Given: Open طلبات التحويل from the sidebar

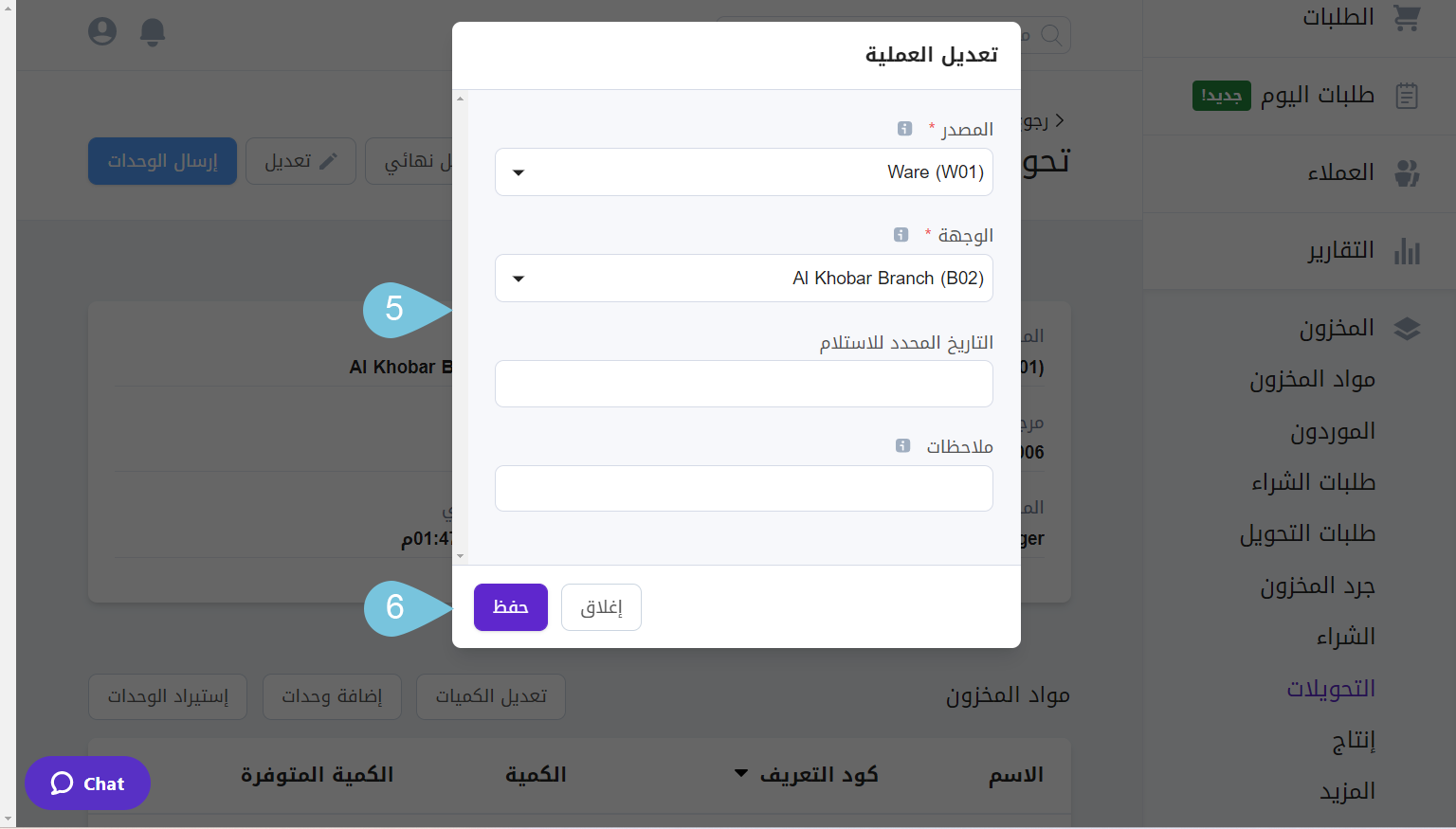Looking at the screenshot, I should click(1308, 533).
